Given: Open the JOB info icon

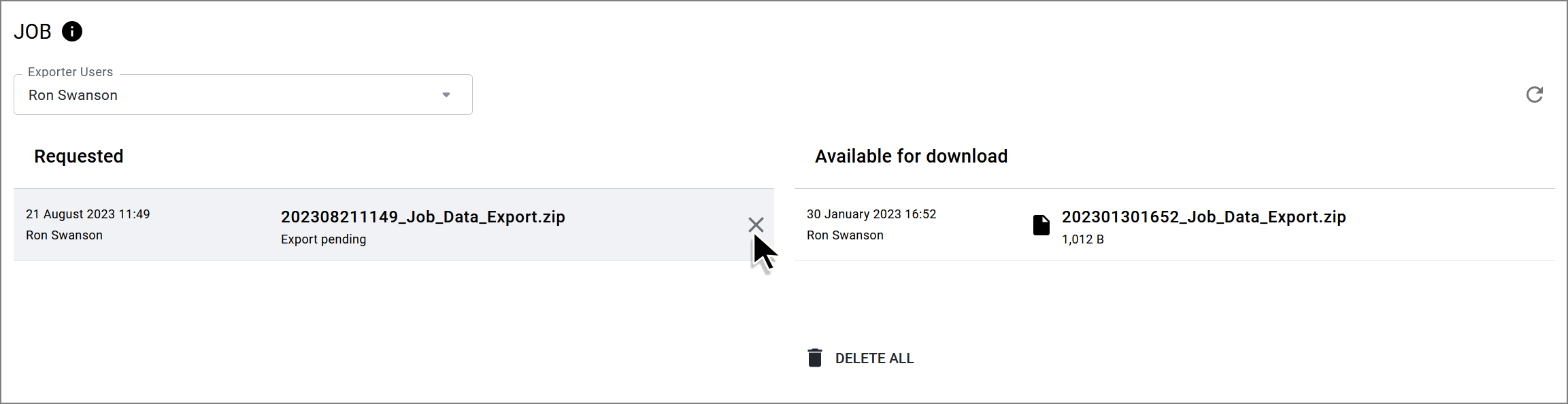Looking at the screenshot, I should [x=72, y=31].
